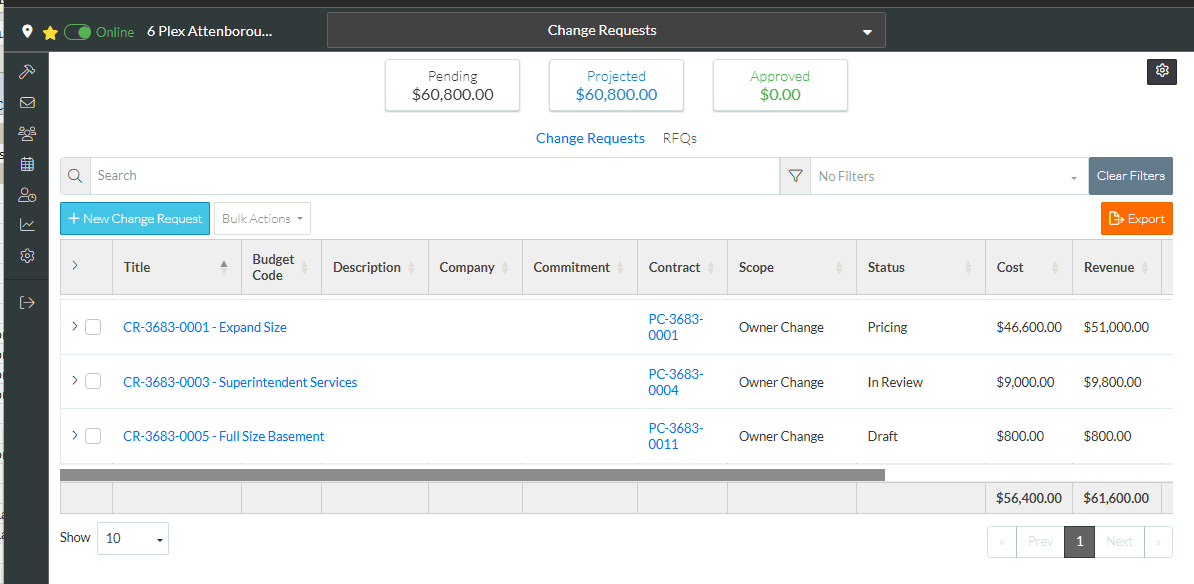Image resolution: width=1194 pixels, height=584 pixels.
Task: Click the logout arrow icon in sidebar
Action: (27, 302)
